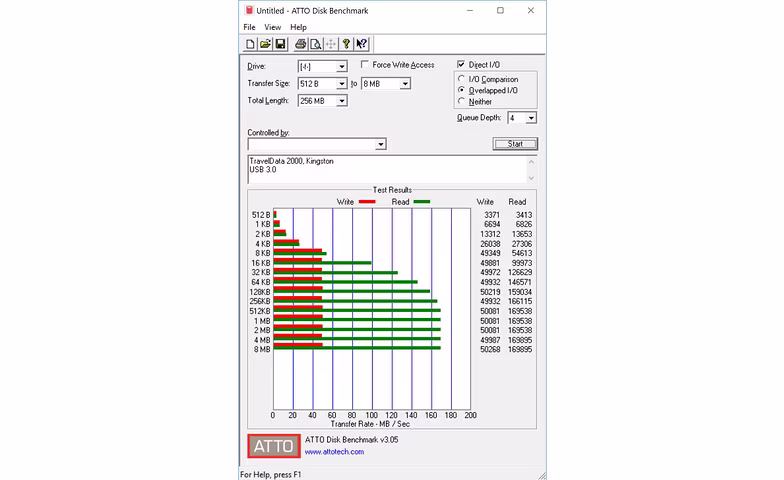Select the Overlapped I/O radio button
784x480 pixels.
coord(462,90)
